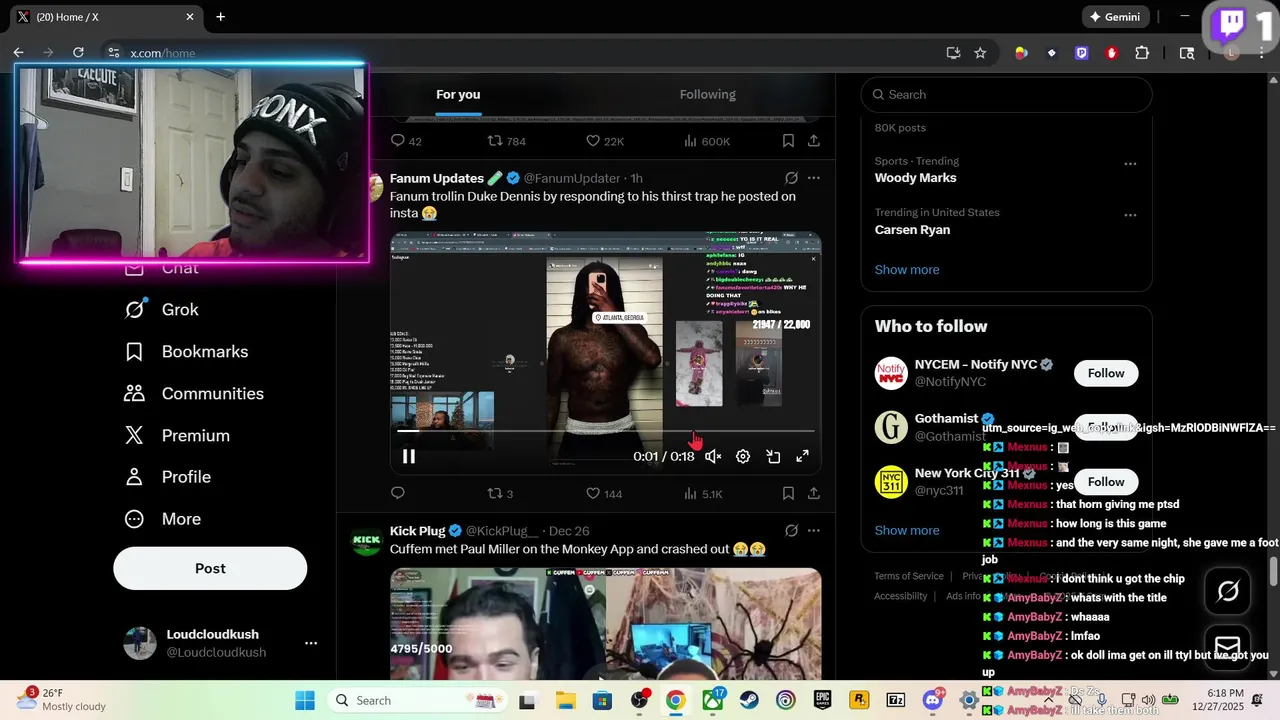The width and height of the screenshot is (1280, 720).
Task: Open a new Chrome tab
Action: coord(221,17)
